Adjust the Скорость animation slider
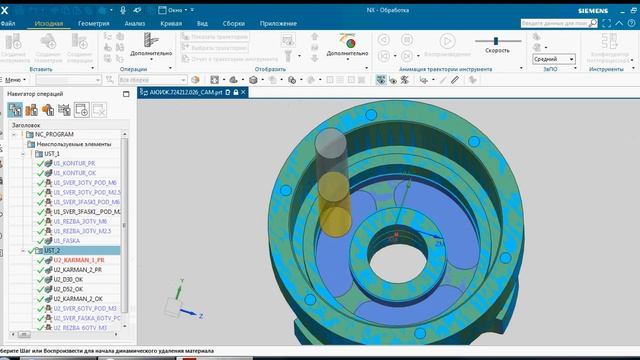Image resolution: width=640 pixels, height=360 pixels. tap(496, 41)
